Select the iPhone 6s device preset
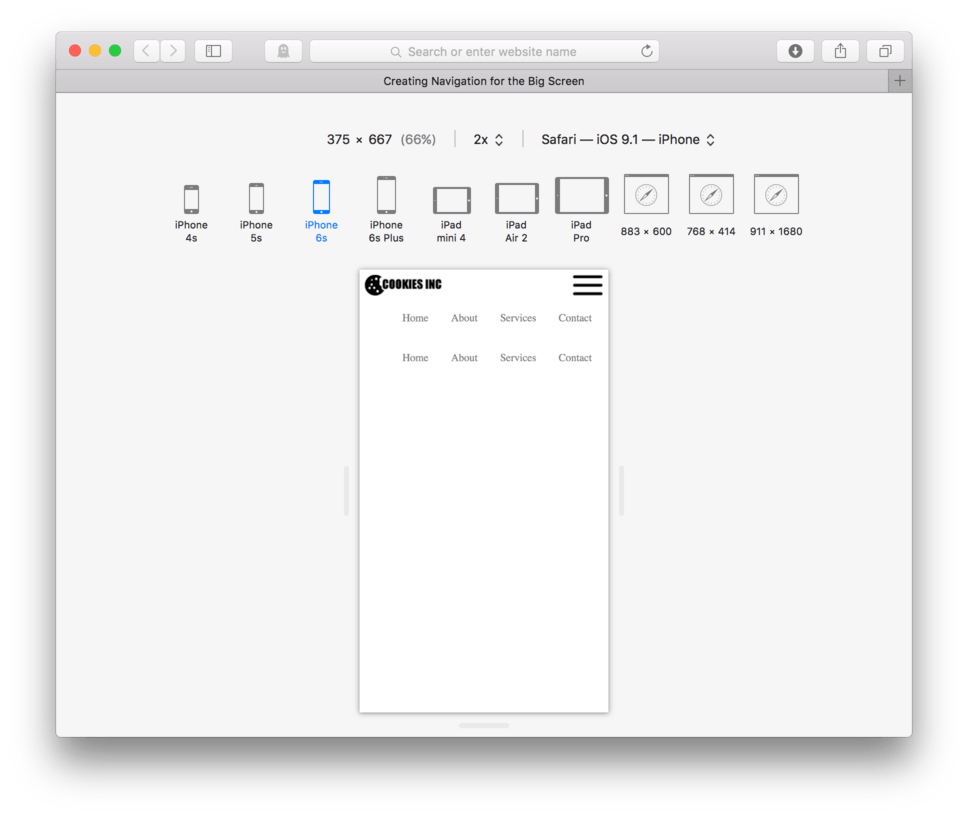This screenshot has height=817, width=968. pos(321,212)
